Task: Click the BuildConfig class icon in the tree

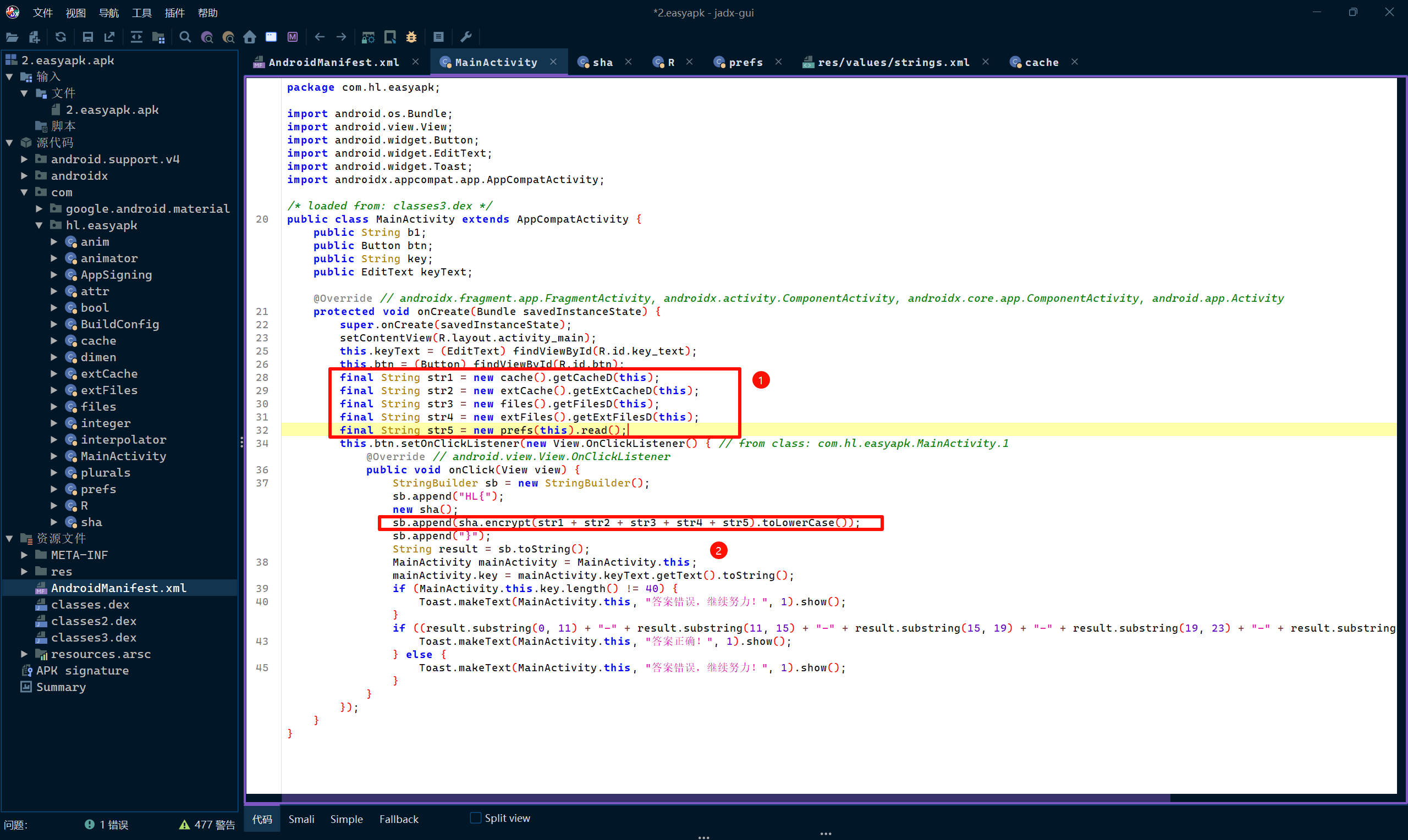Action: pyautogui.click(x=71, y=324)
